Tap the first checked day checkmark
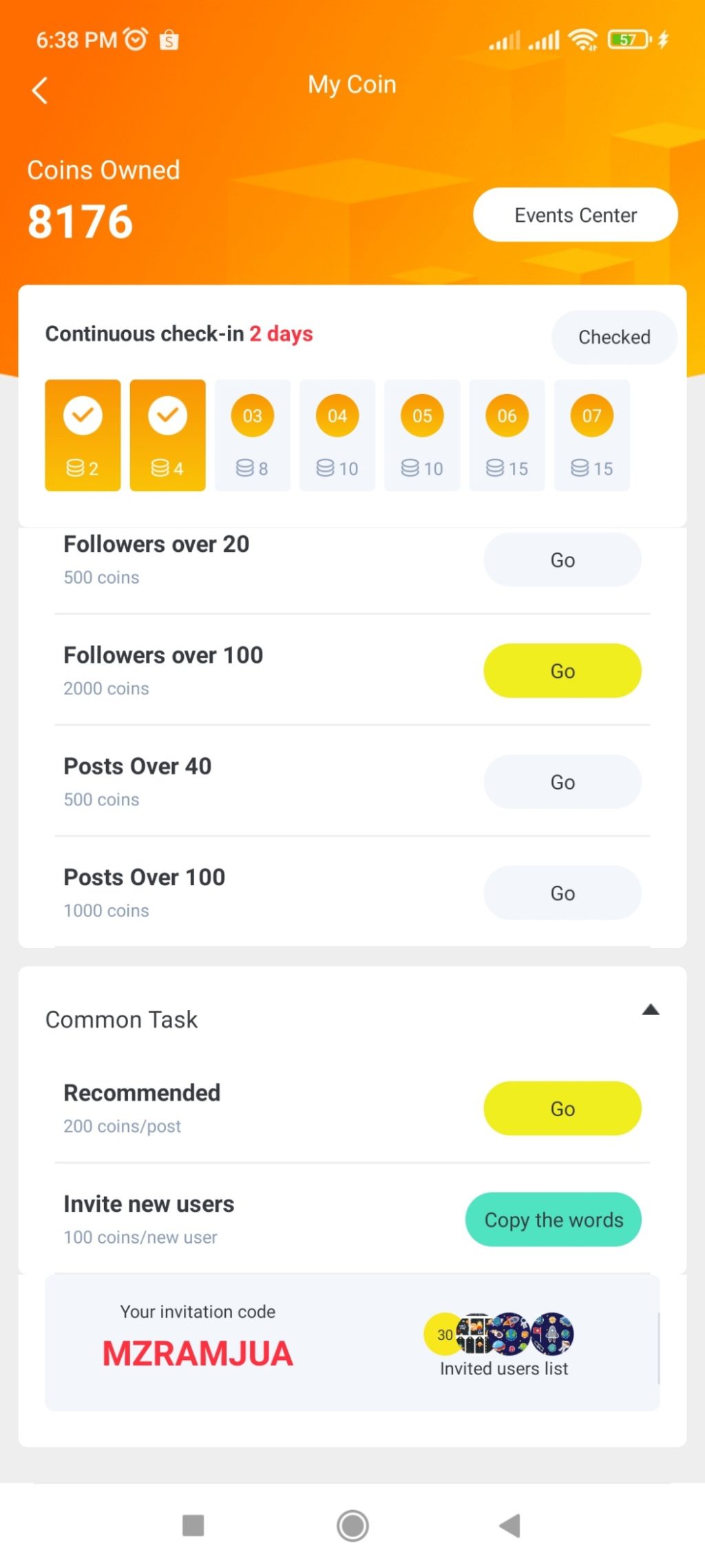Image resolution: width=705 pixels, height=1568 pixels. point(83,415)
